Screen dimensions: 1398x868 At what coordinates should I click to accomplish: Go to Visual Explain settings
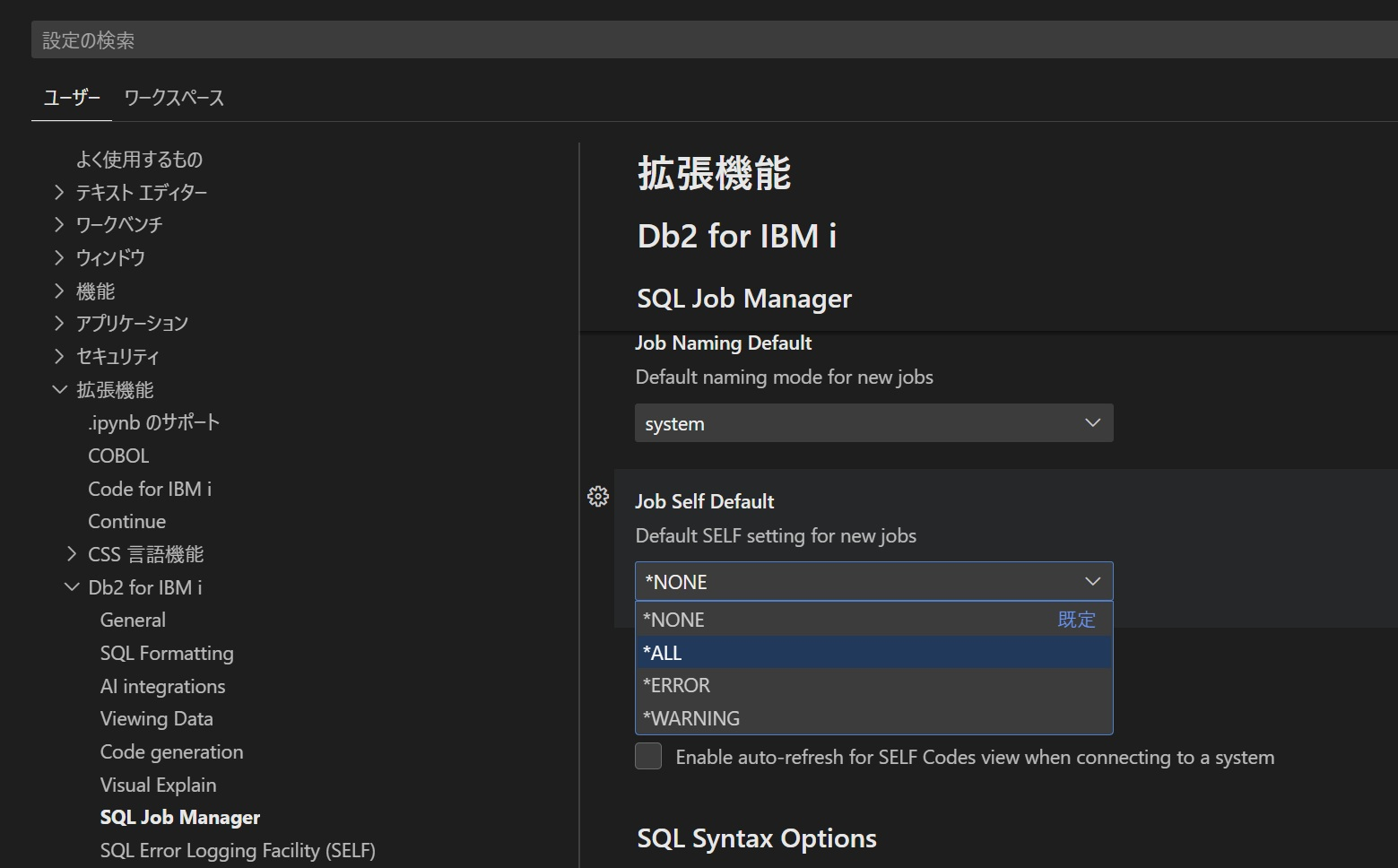click(158, 785)
